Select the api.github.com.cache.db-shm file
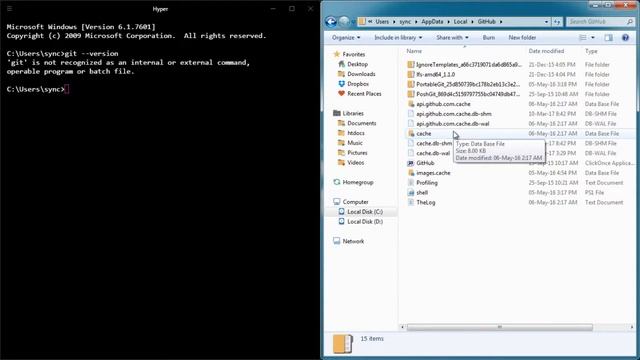 (449, 114)
